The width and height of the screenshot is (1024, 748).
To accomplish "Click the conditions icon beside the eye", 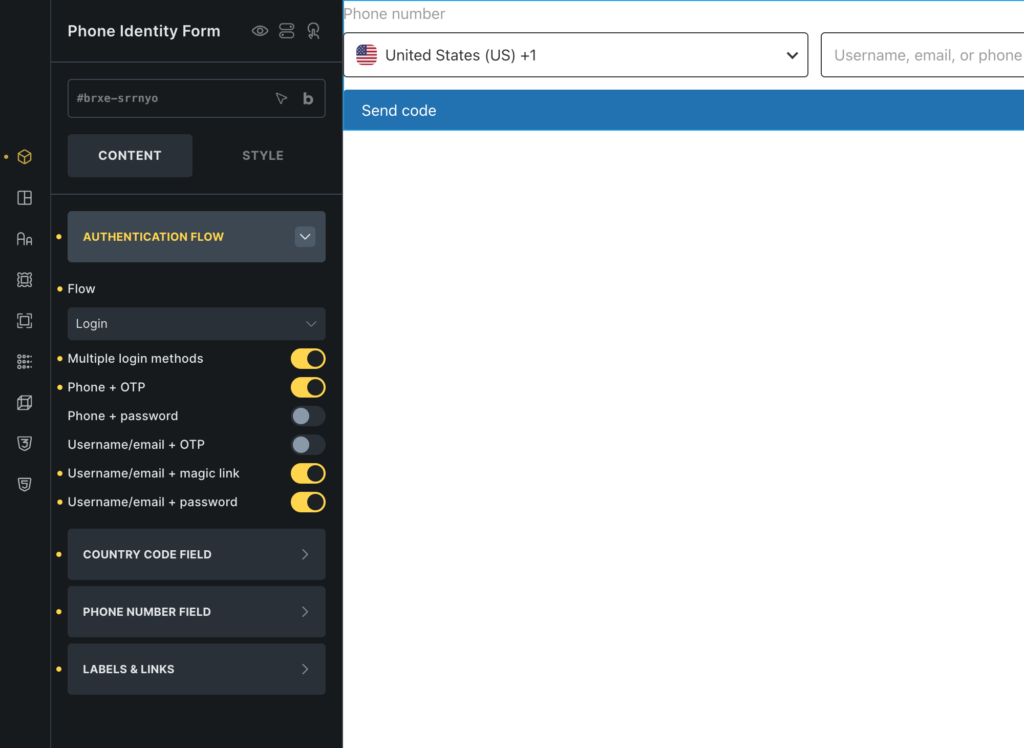I will (287, 31).
